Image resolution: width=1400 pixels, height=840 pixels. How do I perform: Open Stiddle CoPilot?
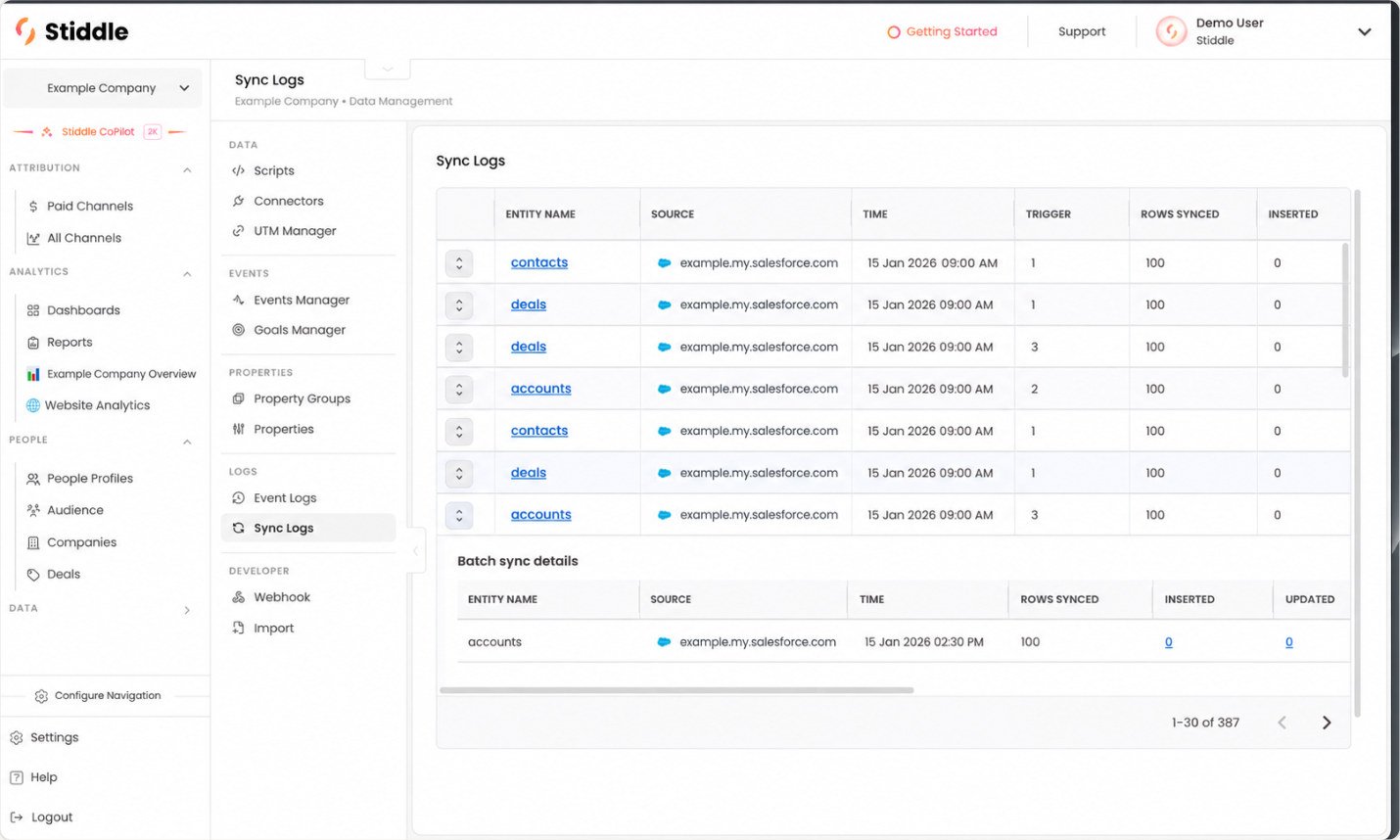[100, 131]
